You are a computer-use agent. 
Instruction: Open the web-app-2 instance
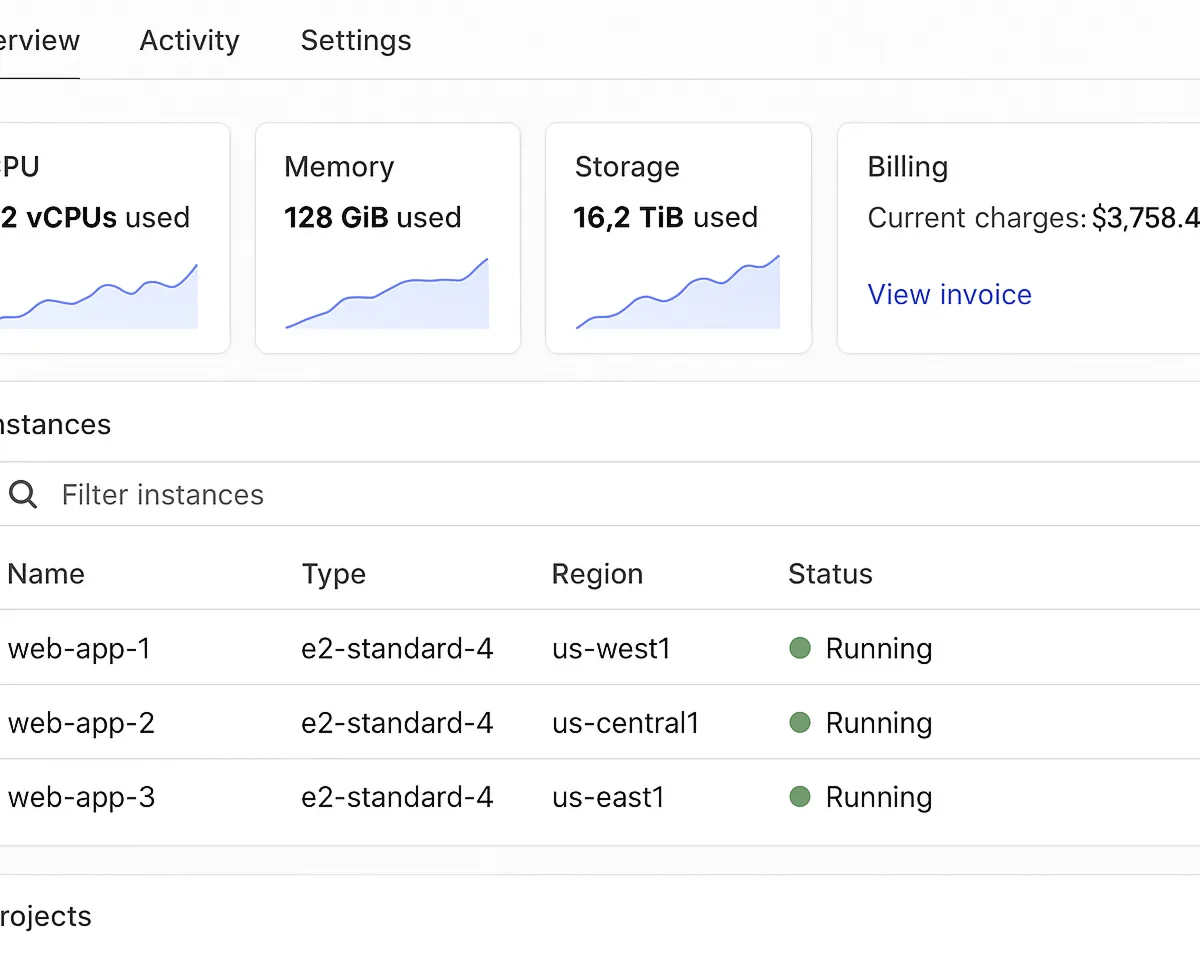(81, 723)
